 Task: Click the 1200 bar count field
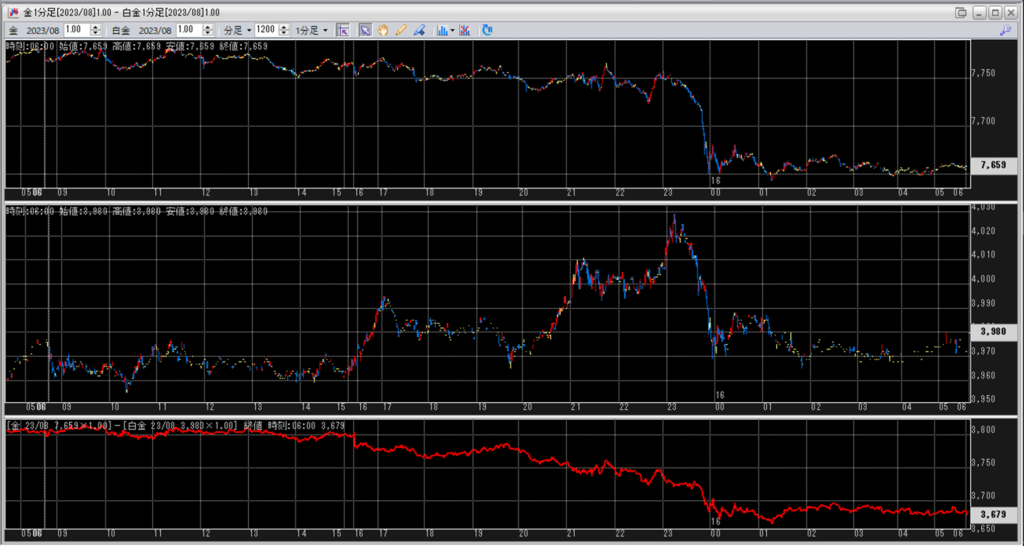click(x=266, y=30)
